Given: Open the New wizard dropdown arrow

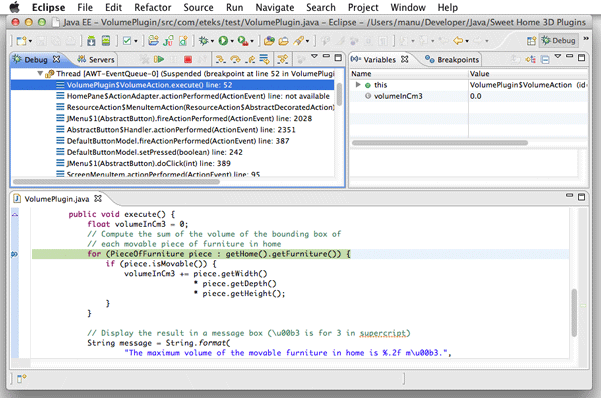Looking at the screenshot, I should [30, 41].
